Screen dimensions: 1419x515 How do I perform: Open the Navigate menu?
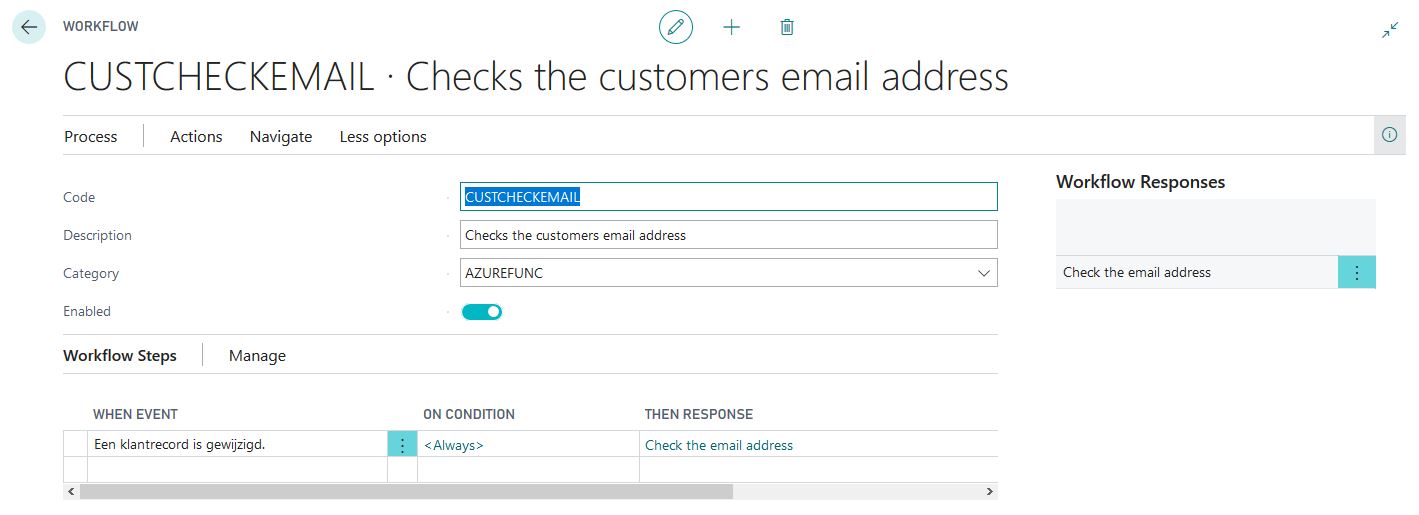tap(281, 137)
